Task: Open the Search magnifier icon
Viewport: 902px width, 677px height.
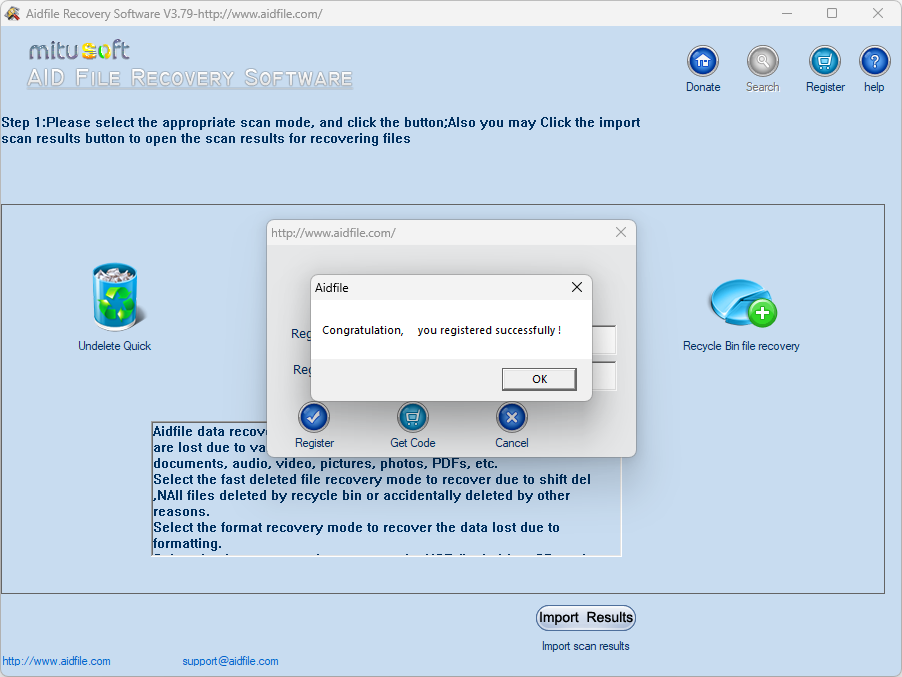Action: coord(762,61)
